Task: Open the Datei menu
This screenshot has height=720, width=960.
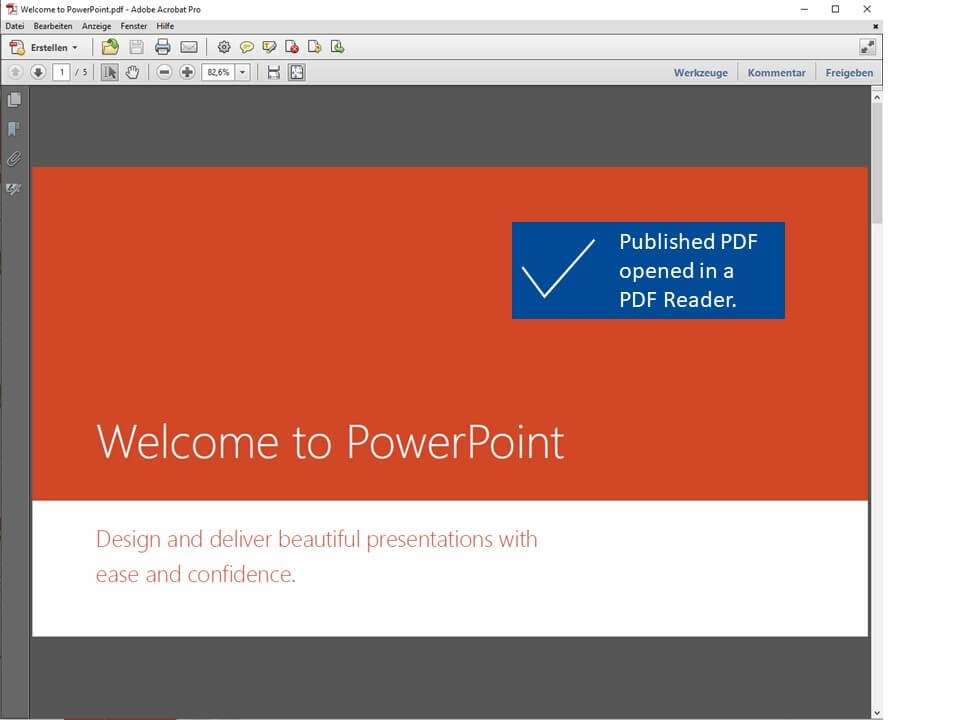Action: (15, 26)
